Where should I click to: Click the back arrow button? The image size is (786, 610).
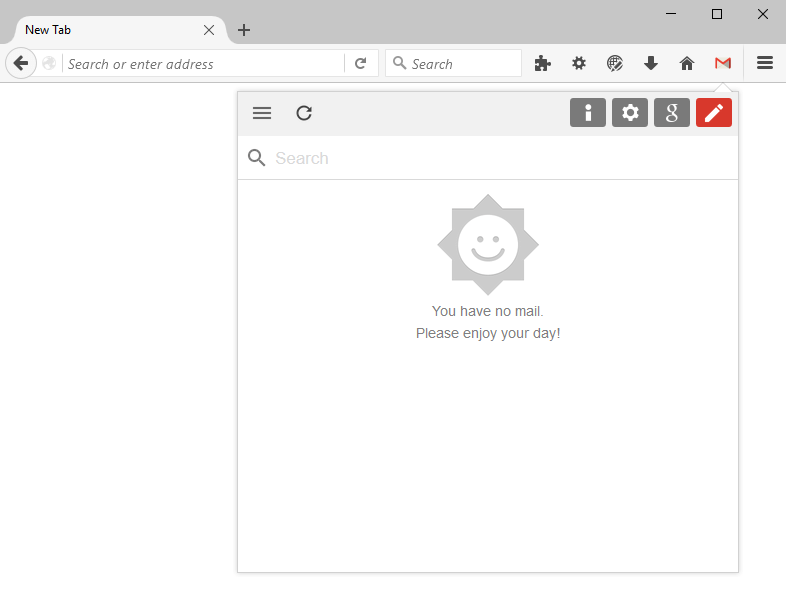pos(21,63)
